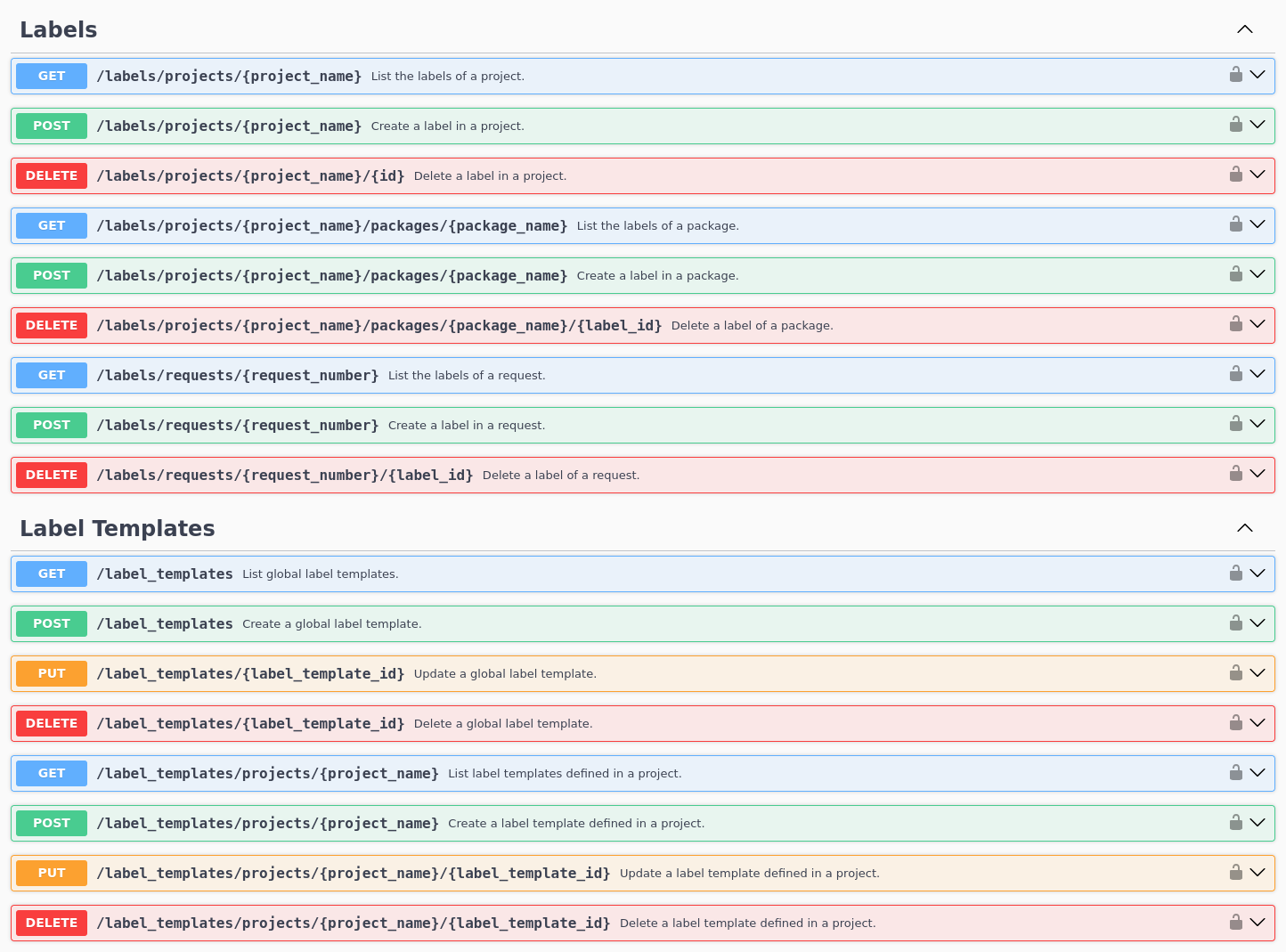Click lock icon on PUT global label template
The image size is (1286, 952).
[1235, 673]
